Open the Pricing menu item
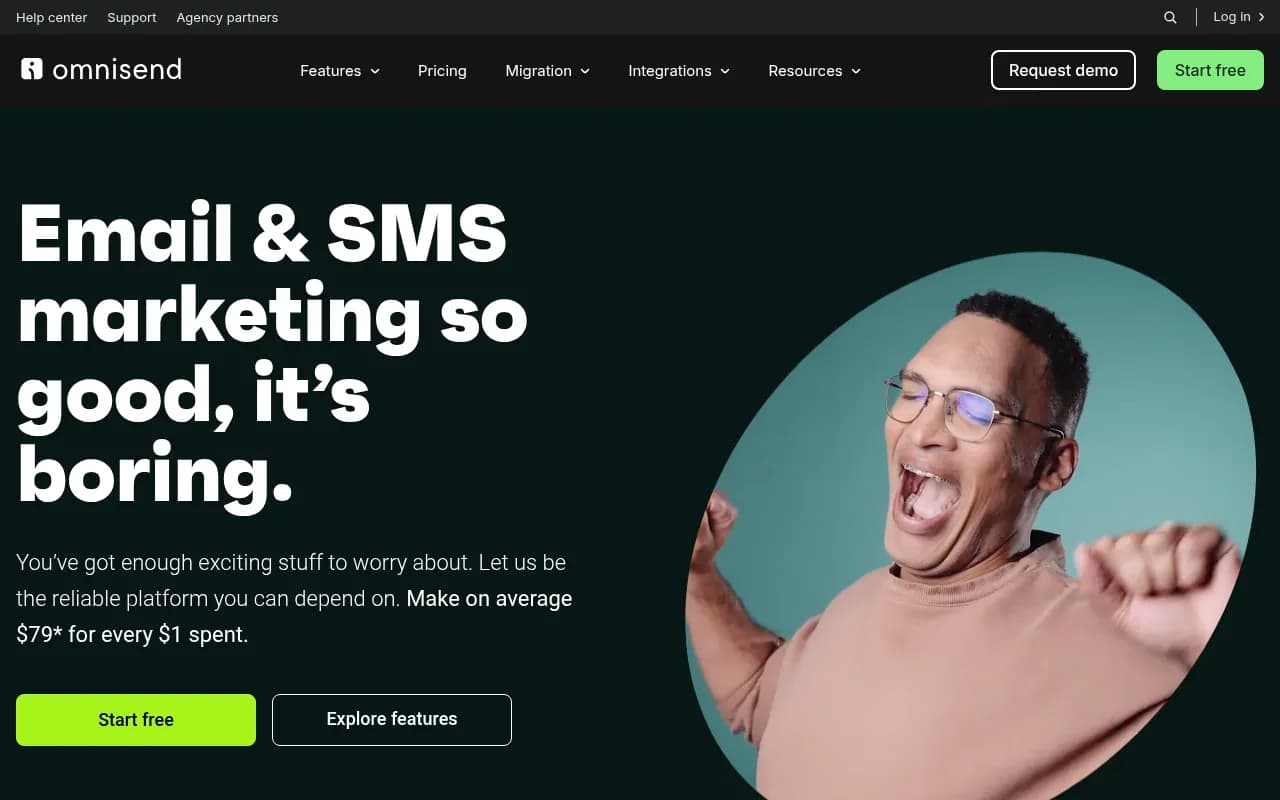1280x800 pixels. coord(442,71)
